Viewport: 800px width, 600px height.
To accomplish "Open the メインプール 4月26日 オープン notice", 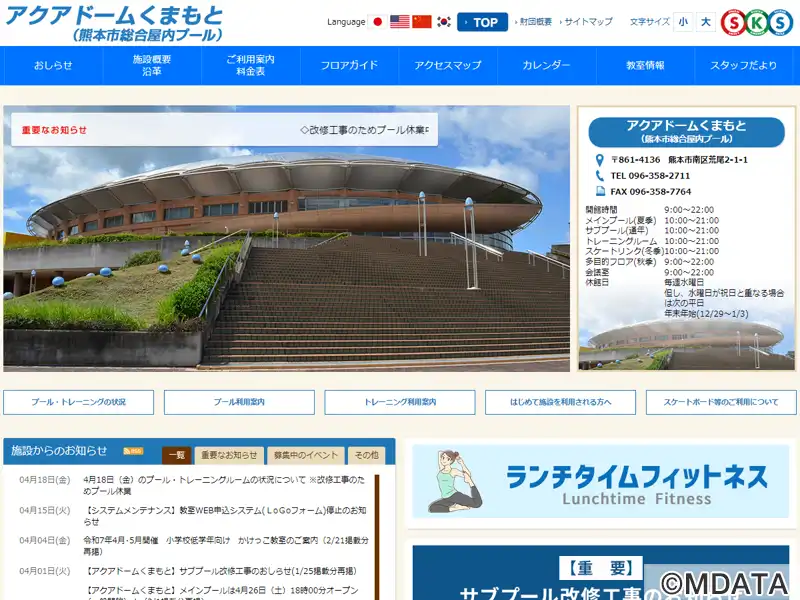I will tap(221, 594).
